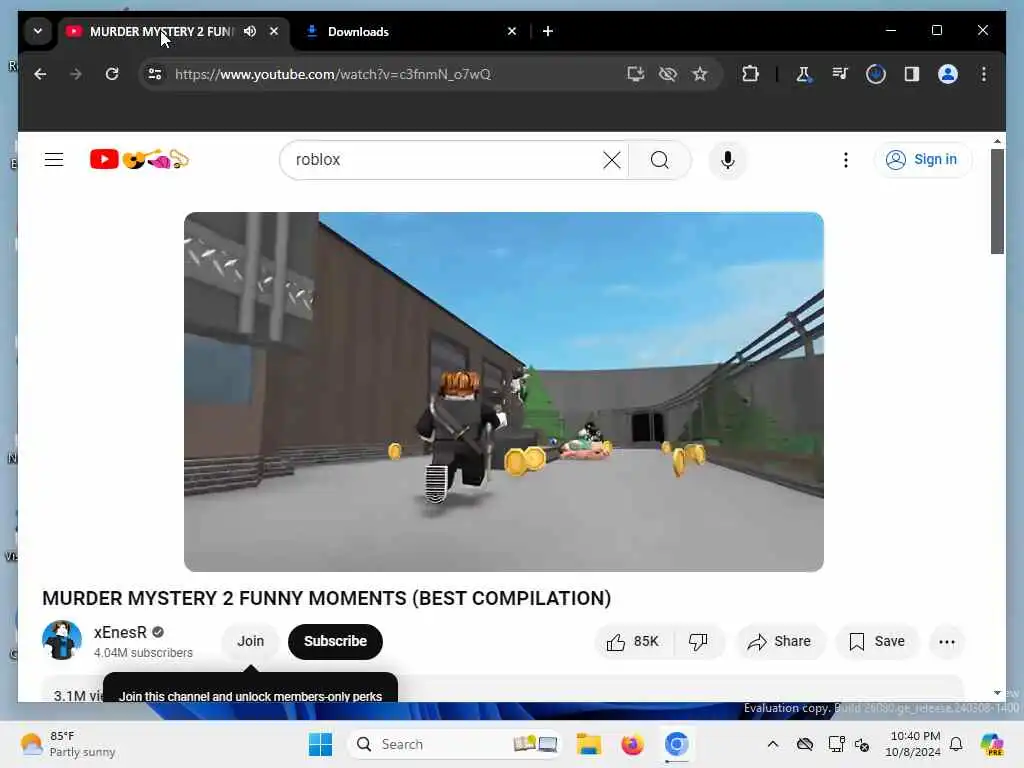Viewport: 1024px width, 768px height.
Task: Open File Explorer from the taskbar
Action: [588, 744]
